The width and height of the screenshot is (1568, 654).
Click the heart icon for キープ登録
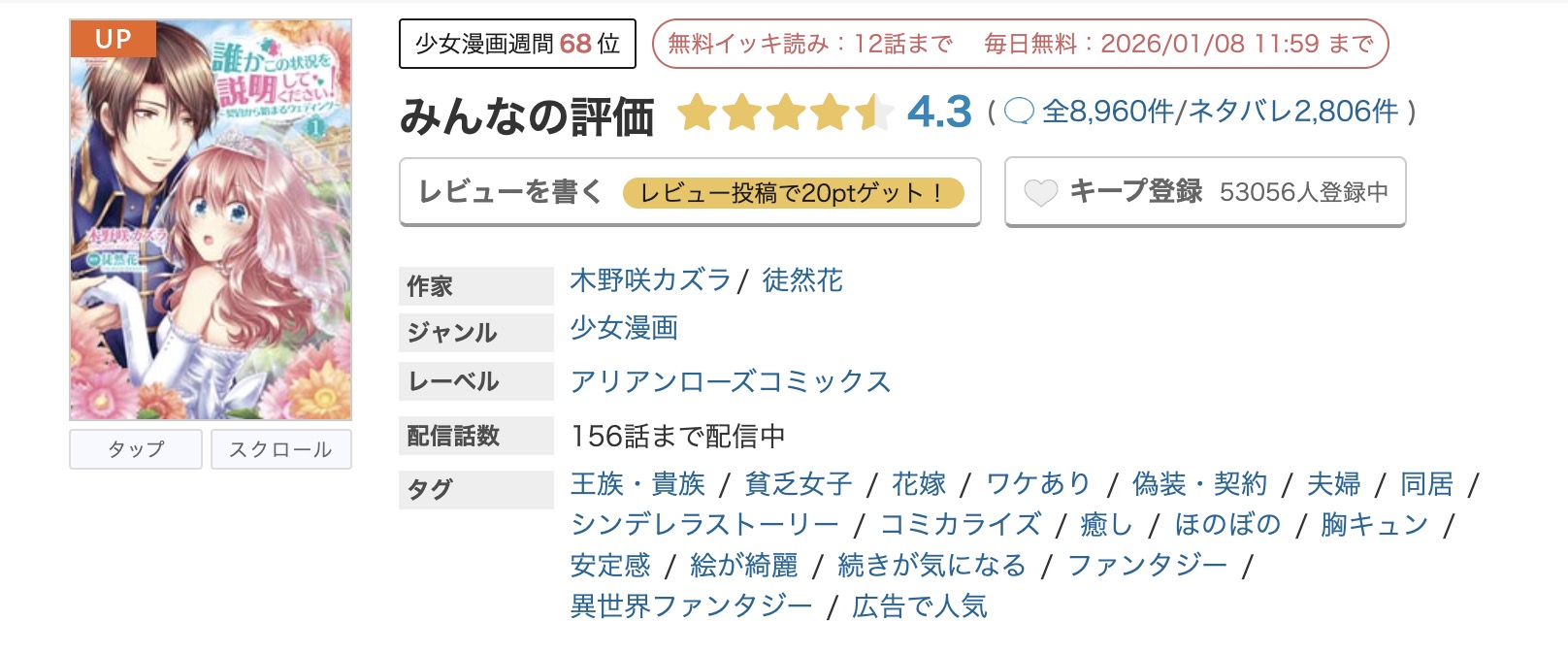coord(1043,192)
